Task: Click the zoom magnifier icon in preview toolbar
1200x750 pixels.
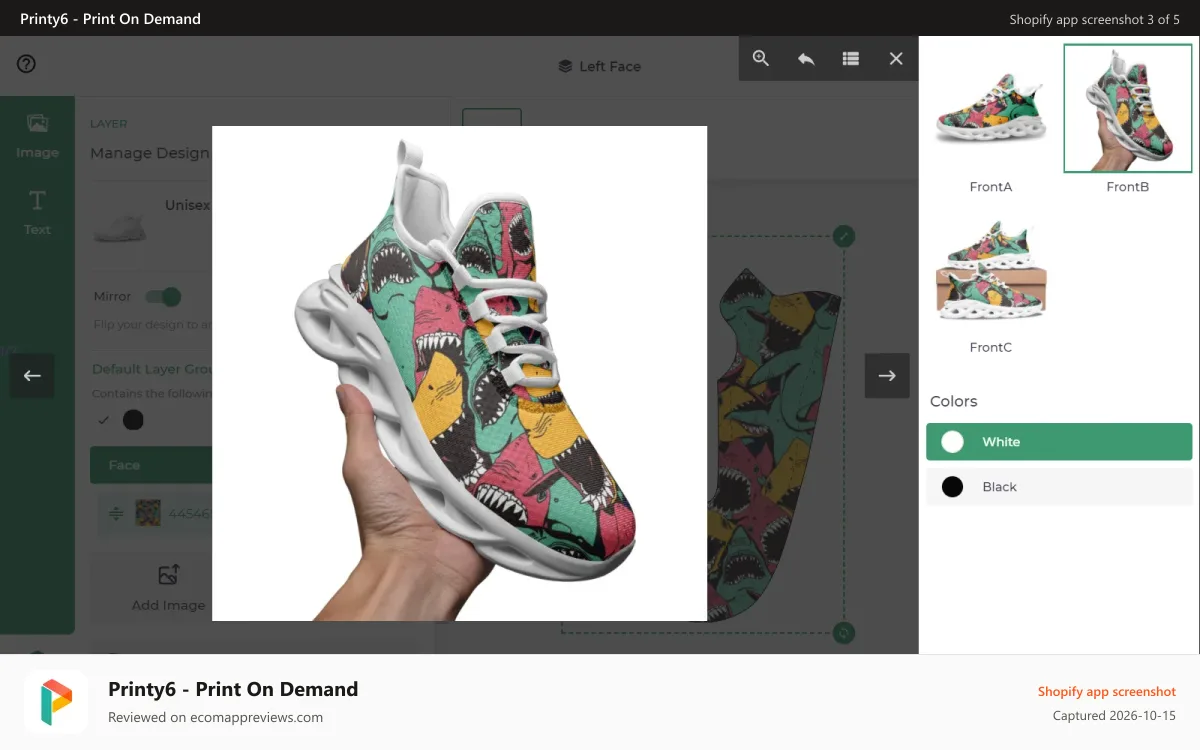Action: [x=761, y=58]
